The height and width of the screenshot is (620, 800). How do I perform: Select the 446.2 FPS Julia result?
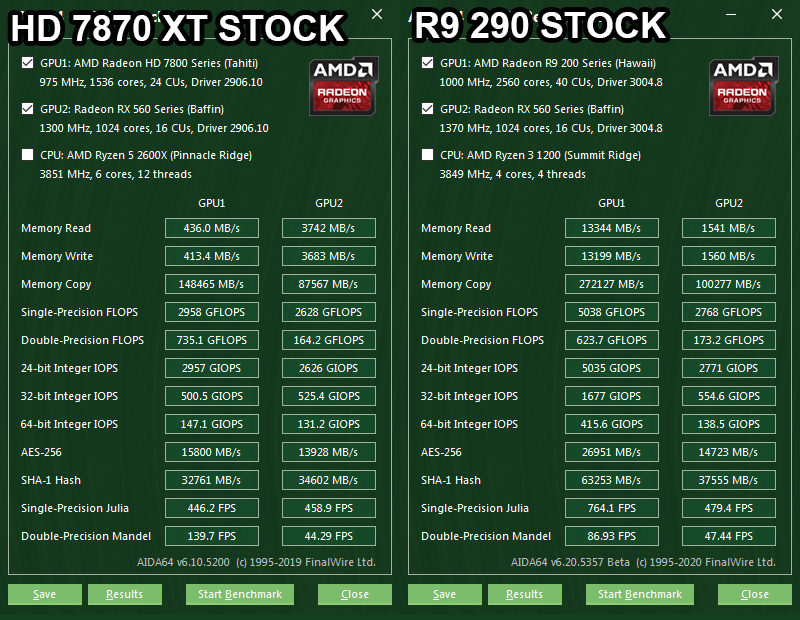click(212, 508)
